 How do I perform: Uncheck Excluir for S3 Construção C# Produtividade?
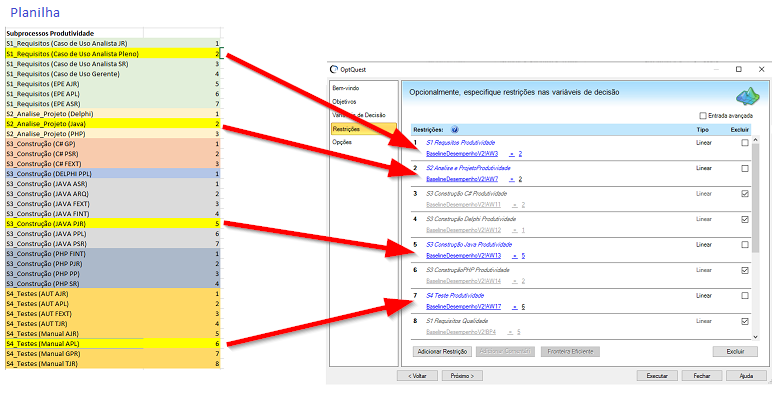point(745,194)
